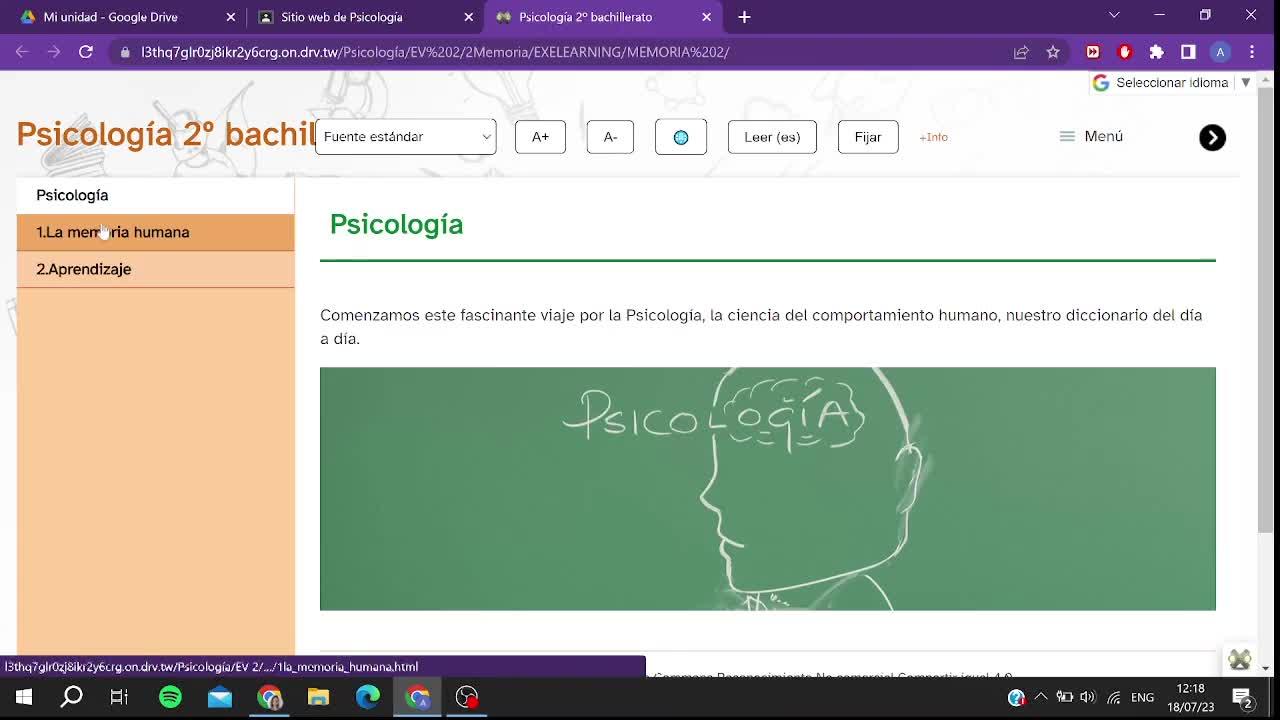Switch the ENG input language
1280x720 pixels.
[1142, 697]
